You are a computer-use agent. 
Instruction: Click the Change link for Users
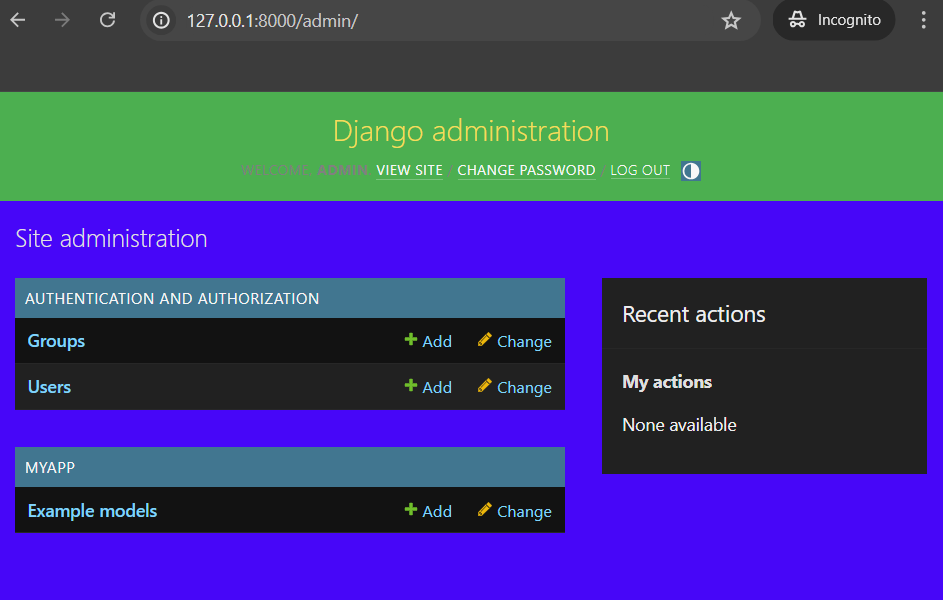pos(524,388)
